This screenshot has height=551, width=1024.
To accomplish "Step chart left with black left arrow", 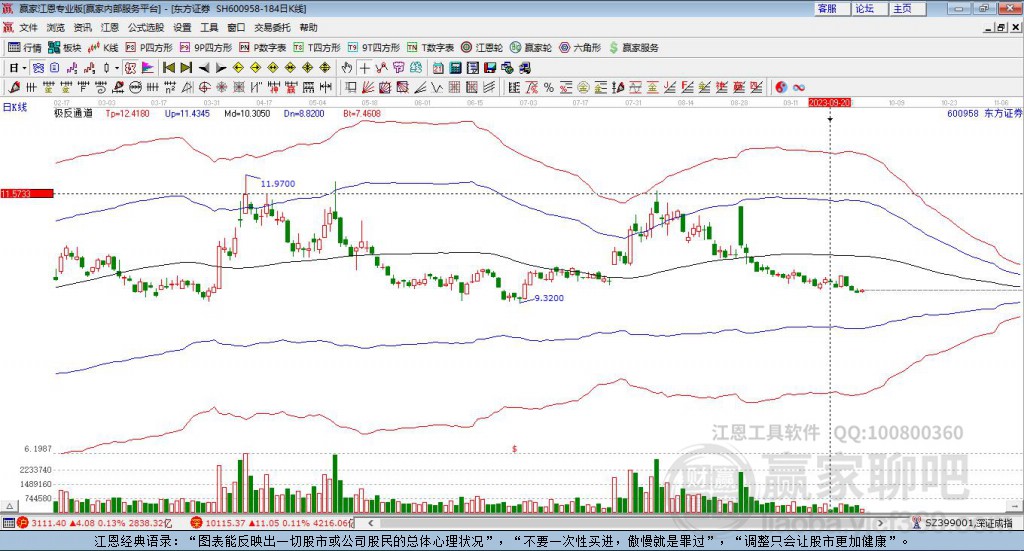I will pos(204,68).
